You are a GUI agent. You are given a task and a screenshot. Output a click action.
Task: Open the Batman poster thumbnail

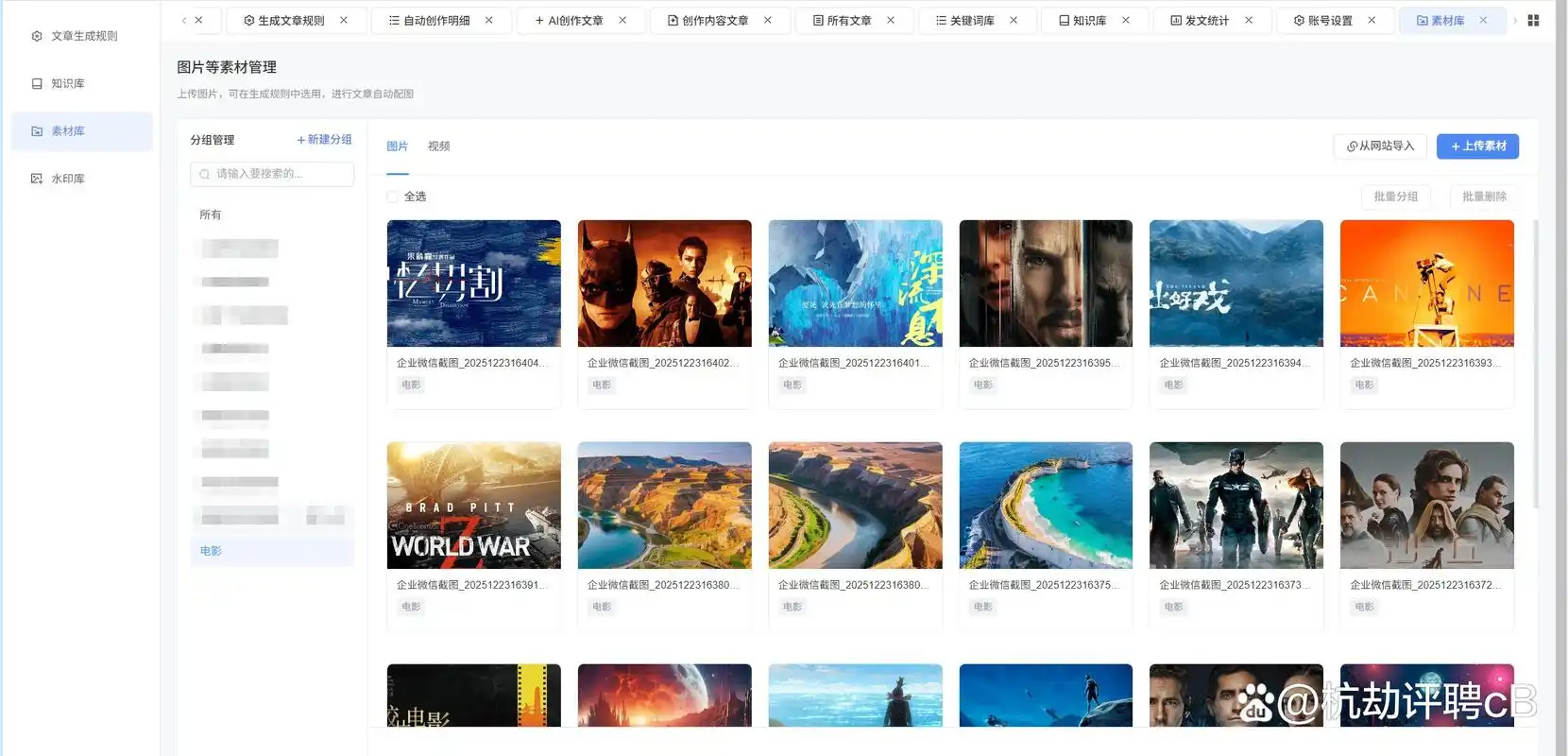coord(665,283)
